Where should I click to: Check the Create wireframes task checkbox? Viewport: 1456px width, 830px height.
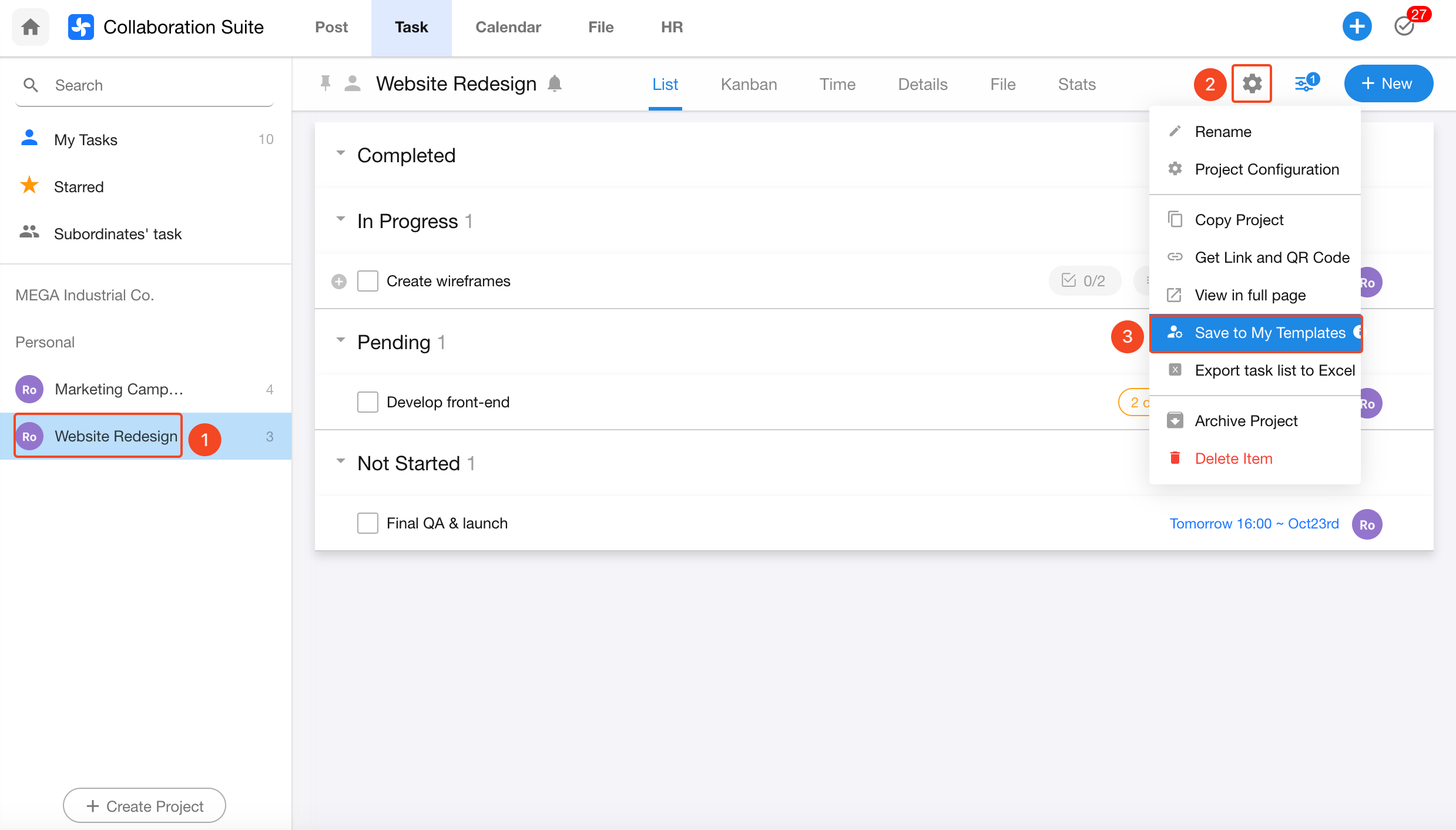point(368,281)
